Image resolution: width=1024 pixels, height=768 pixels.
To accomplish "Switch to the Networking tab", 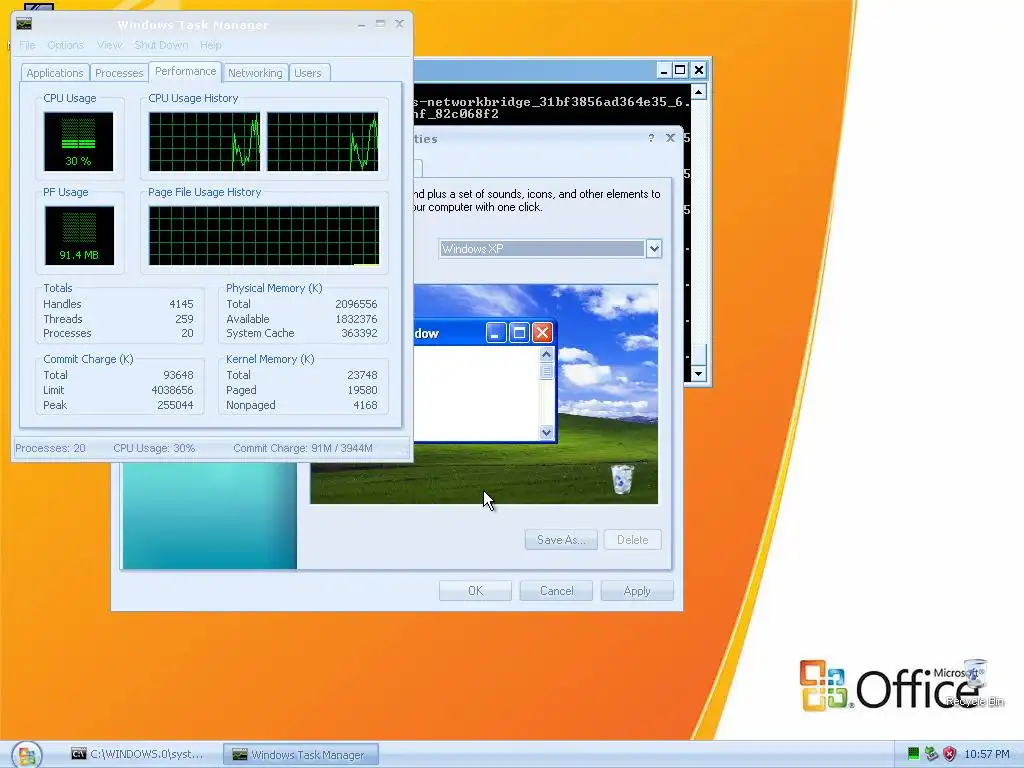I will [255, 73].
